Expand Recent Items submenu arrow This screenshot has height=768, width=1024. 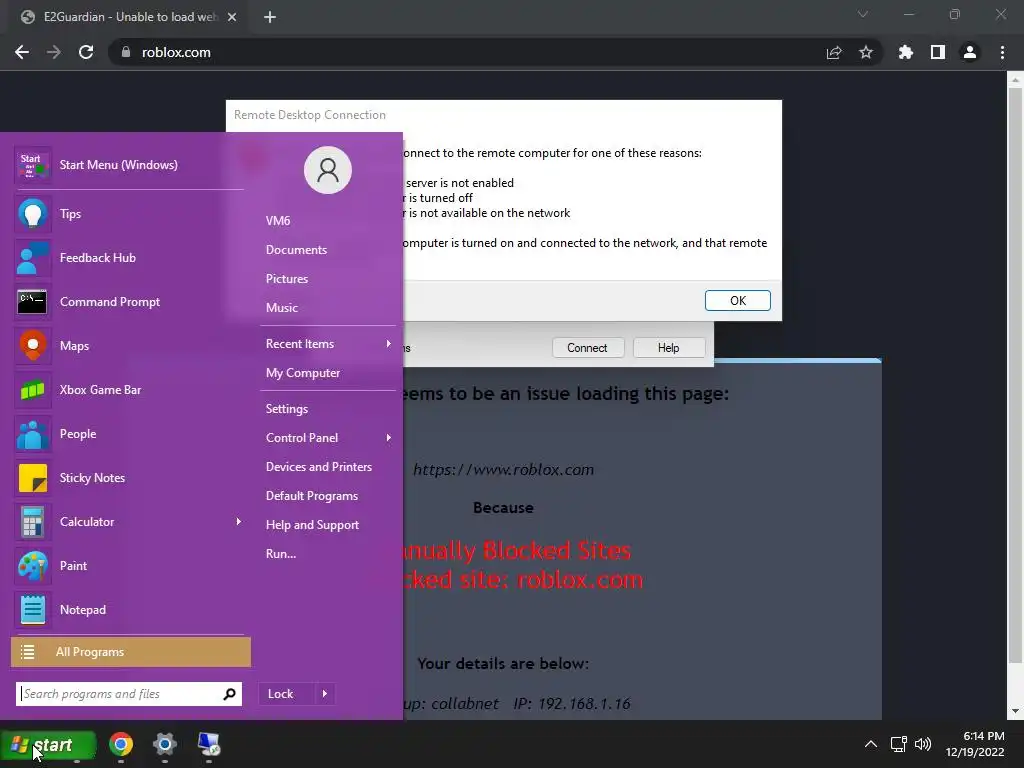click(x=389, y=344)
